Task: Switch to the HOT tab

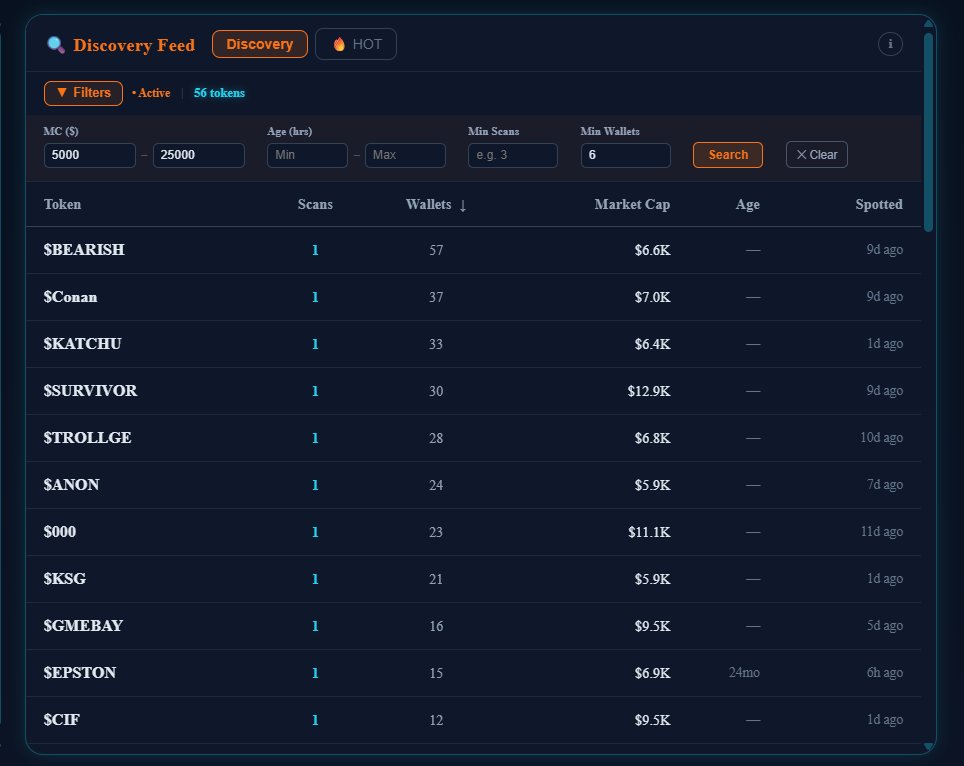Action: click(356, 44)
